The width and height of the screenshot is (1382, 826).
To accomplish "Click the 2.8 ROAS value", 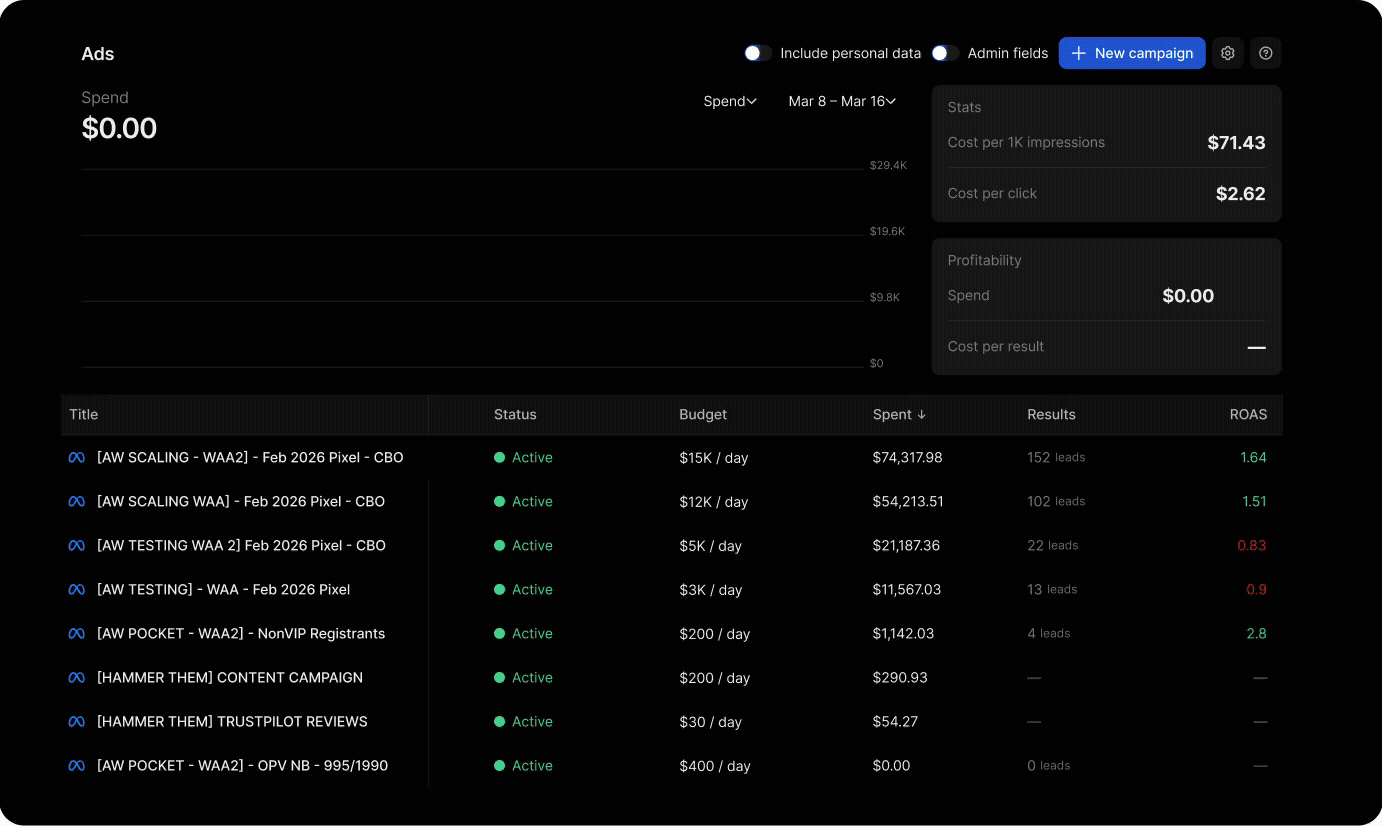I will tap(1257, 633).
